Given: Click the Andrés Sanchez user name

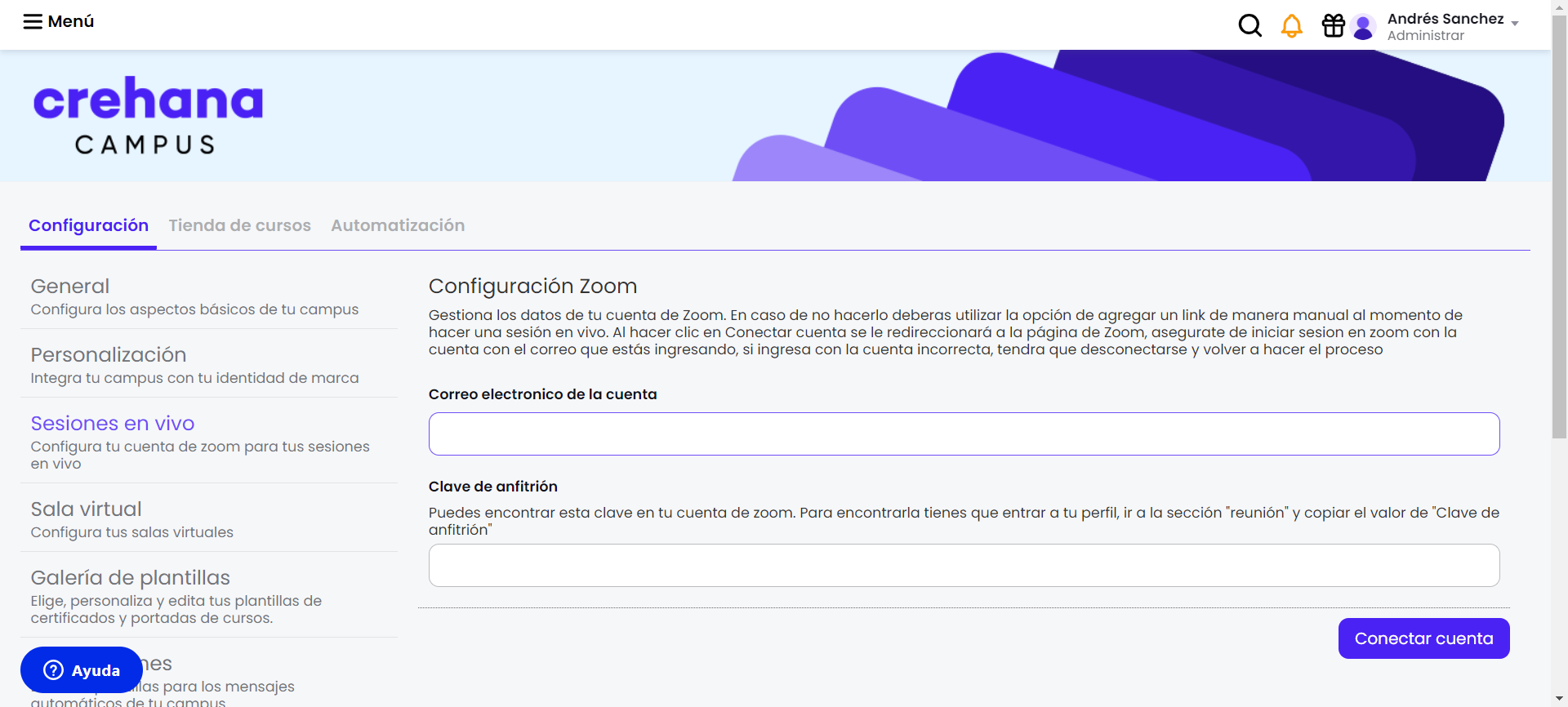Looking at the screenshot, I should click(1445, 19).
